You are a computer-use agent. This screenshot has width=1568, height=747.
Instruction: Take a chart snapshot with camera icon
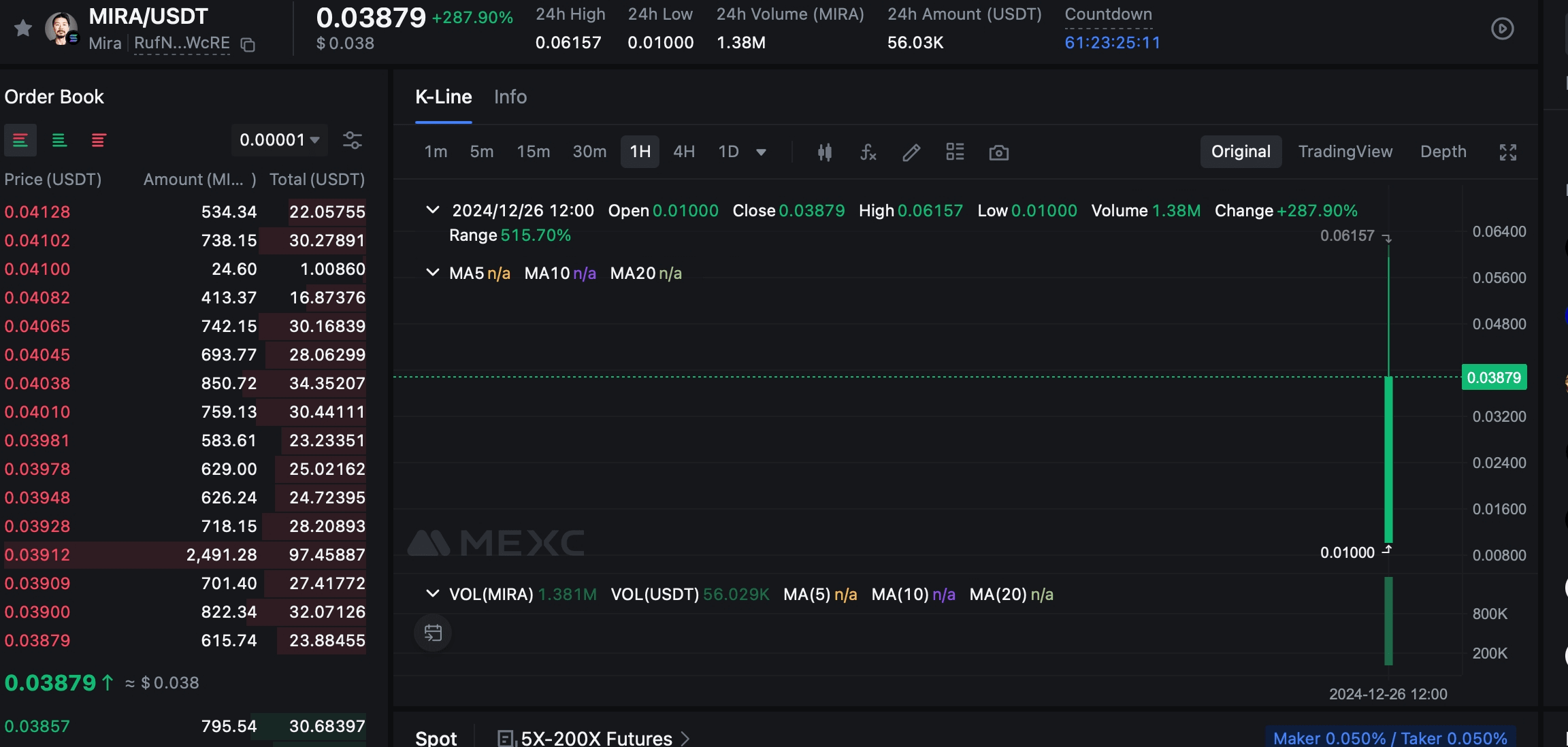(998, 152)
